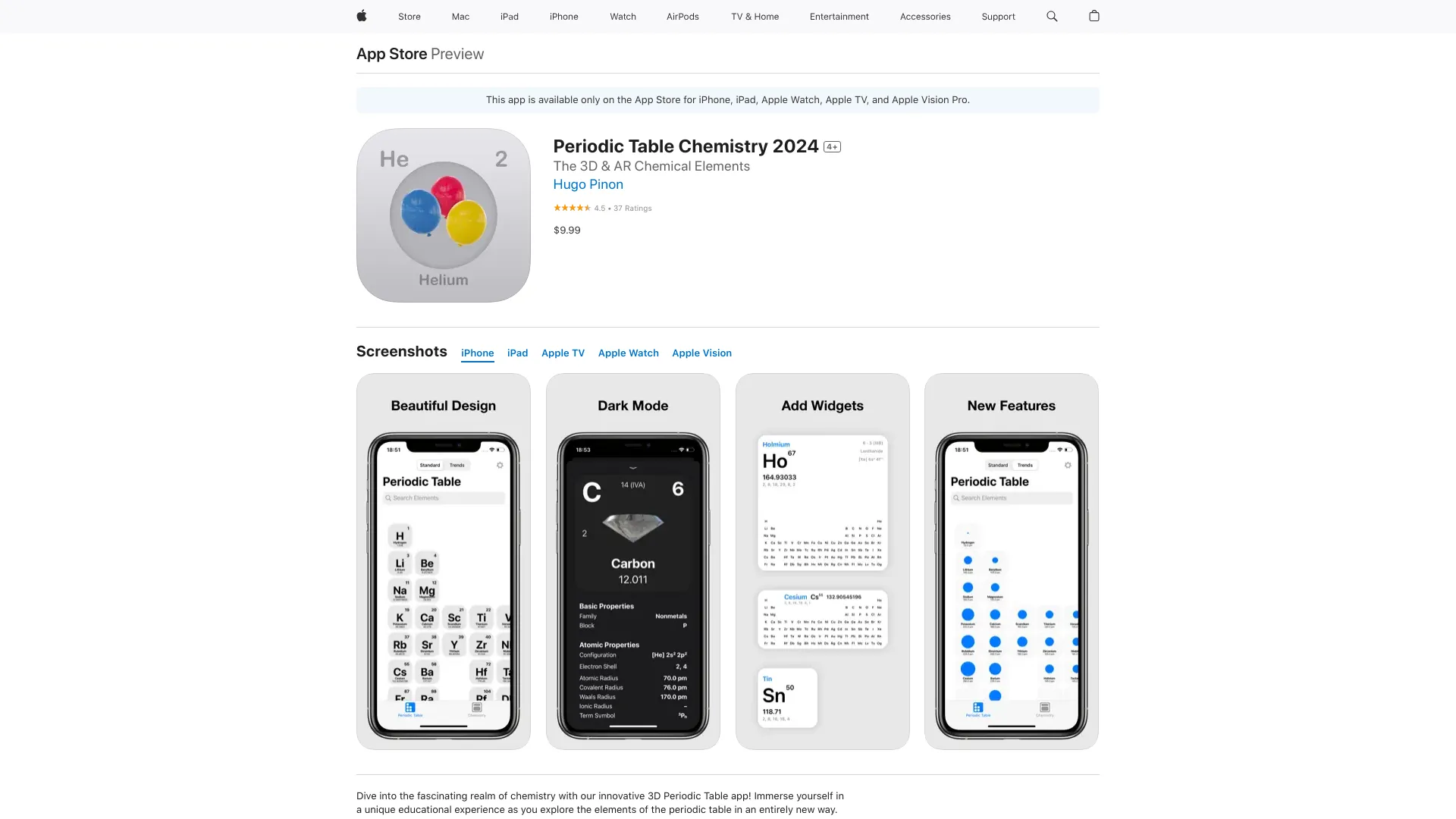Click the Add Widgets screenshot thumbnail
The image size is (1456, 819).
click(822, 561)
